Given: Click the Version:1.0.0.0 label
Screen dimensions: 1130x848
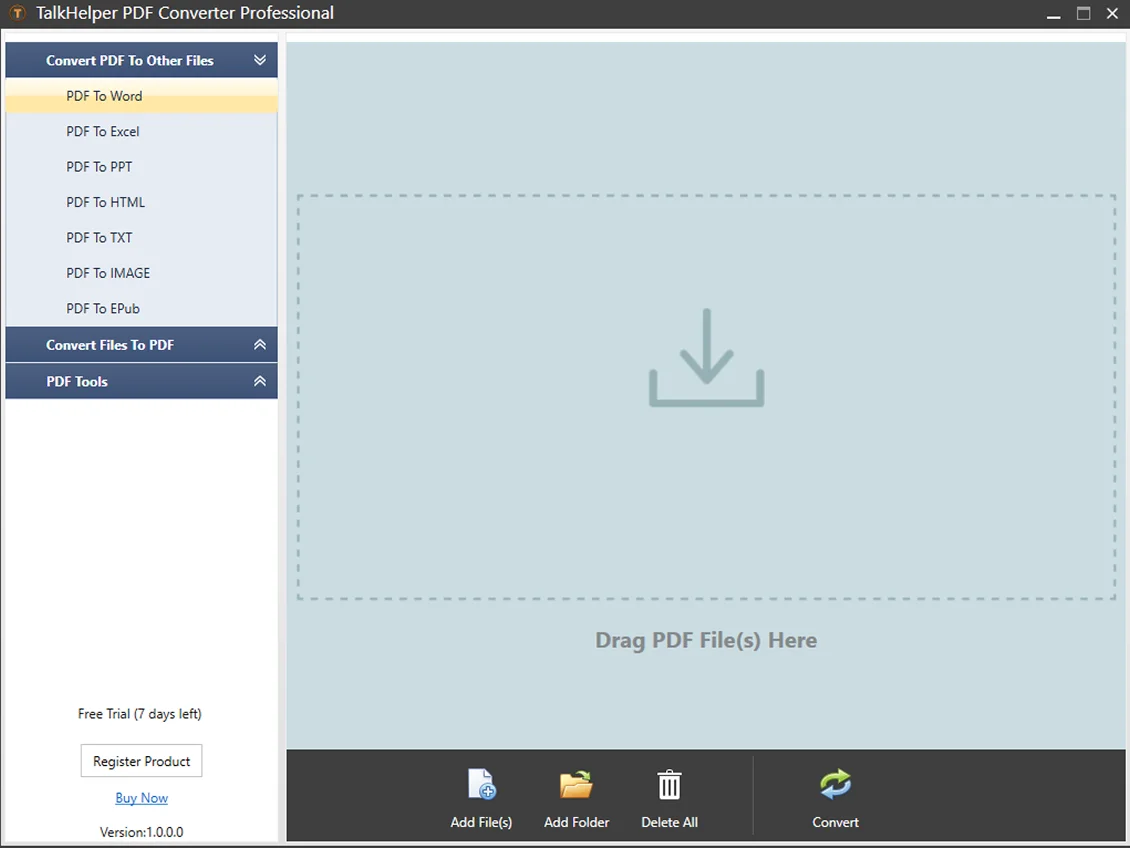Looking at the screenshot, I should tap(141, 831).
